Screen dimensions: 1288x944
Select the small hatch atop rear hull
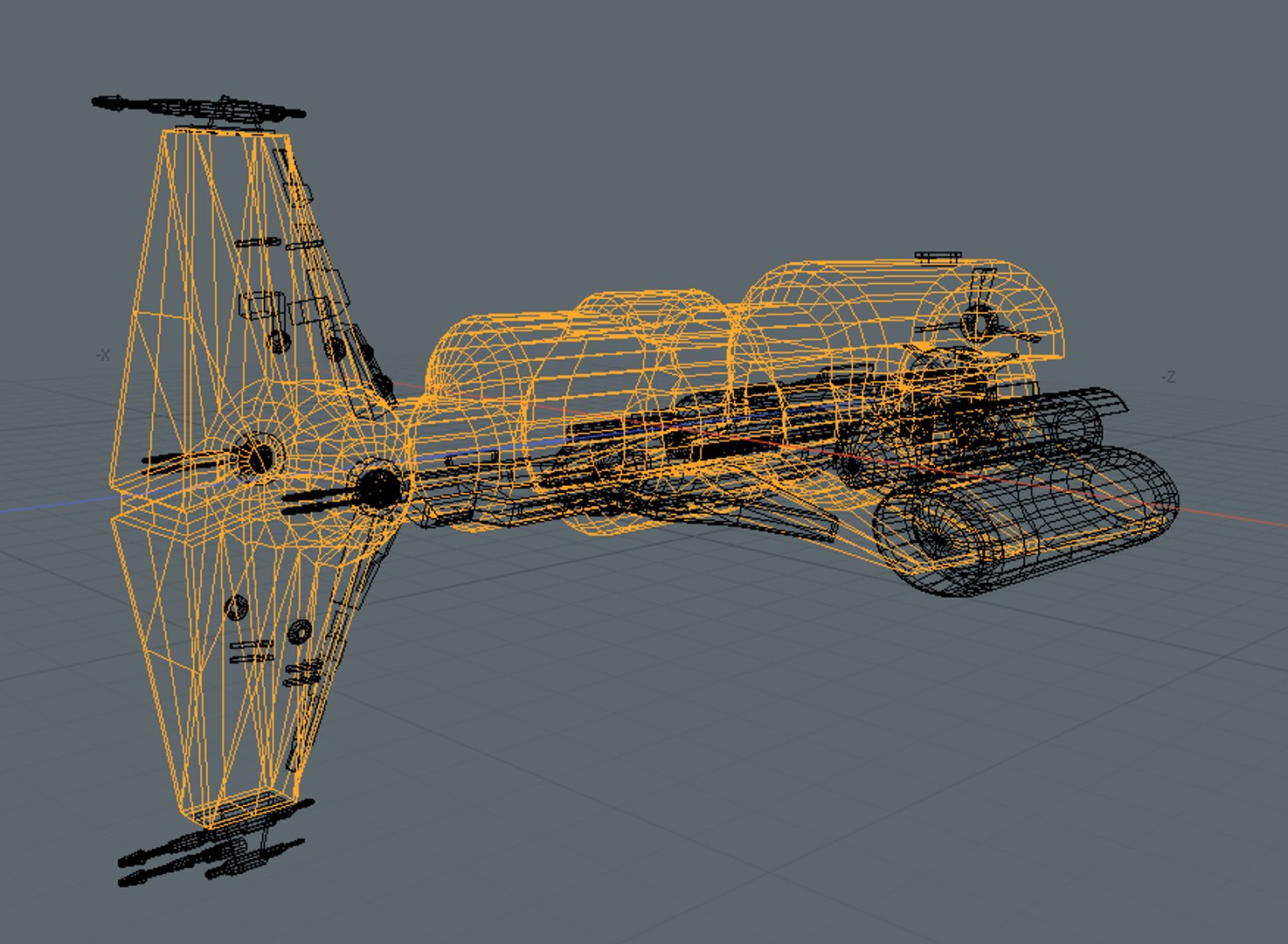pyautogui.click(x=938, y=256)
